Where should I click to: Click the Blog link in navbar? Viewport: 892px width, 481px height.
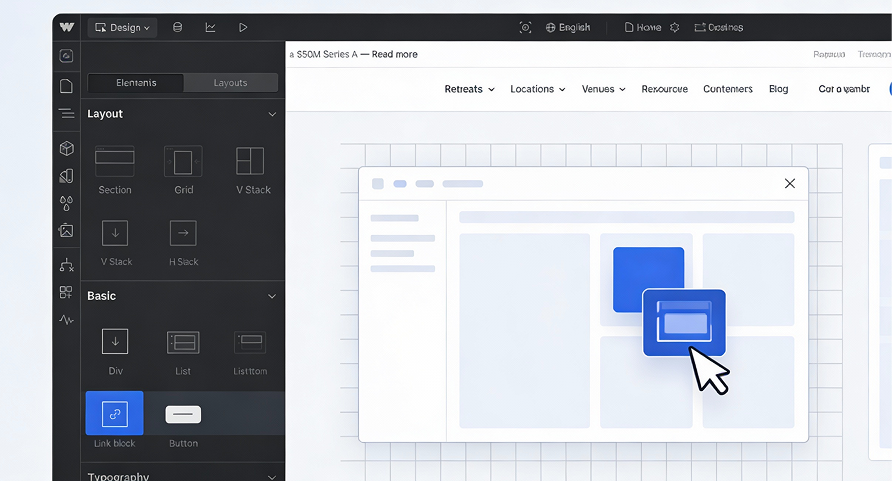778,89
